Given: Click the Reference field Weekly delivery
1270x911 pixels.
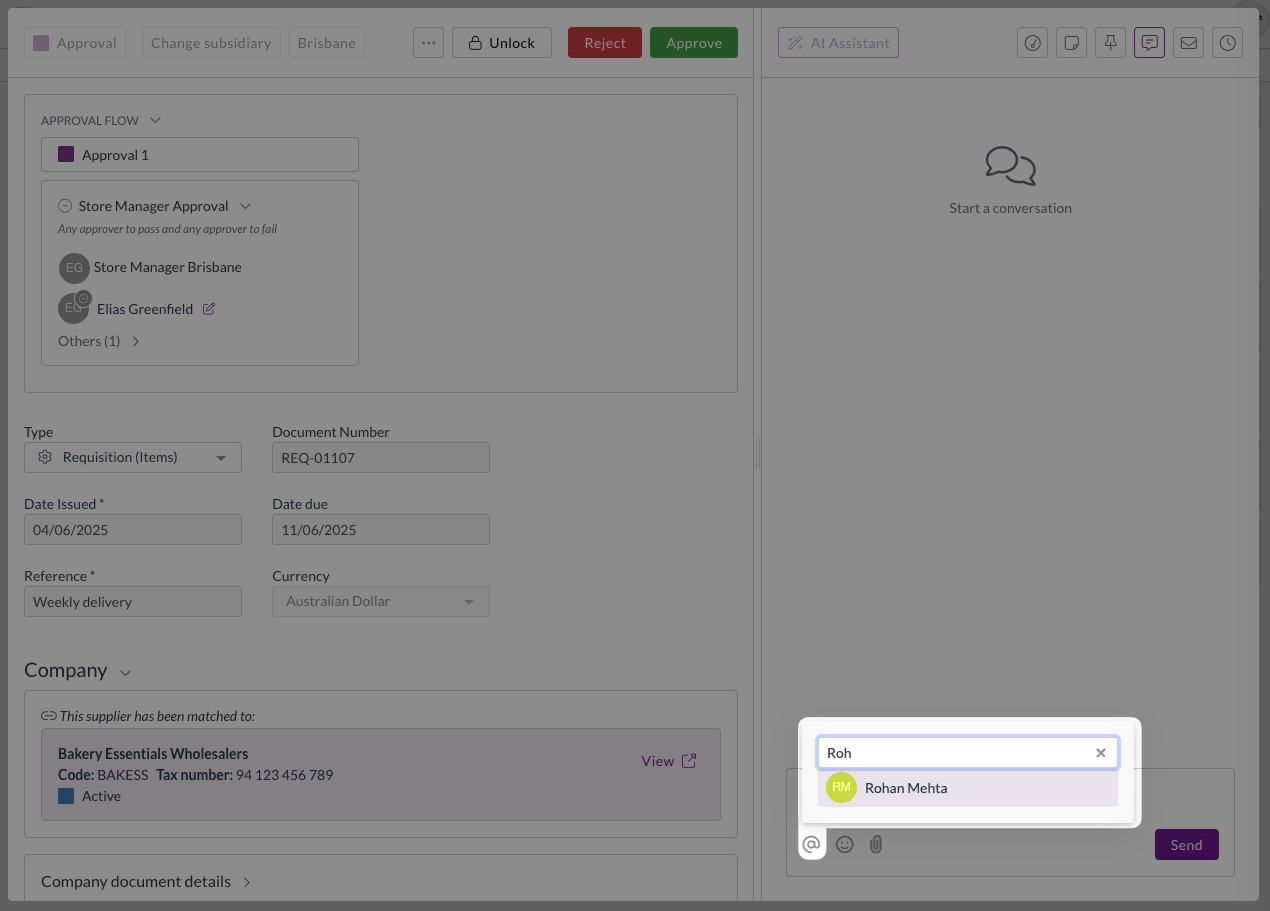Looking at the screenshot, I should click(x=133, y=602).
